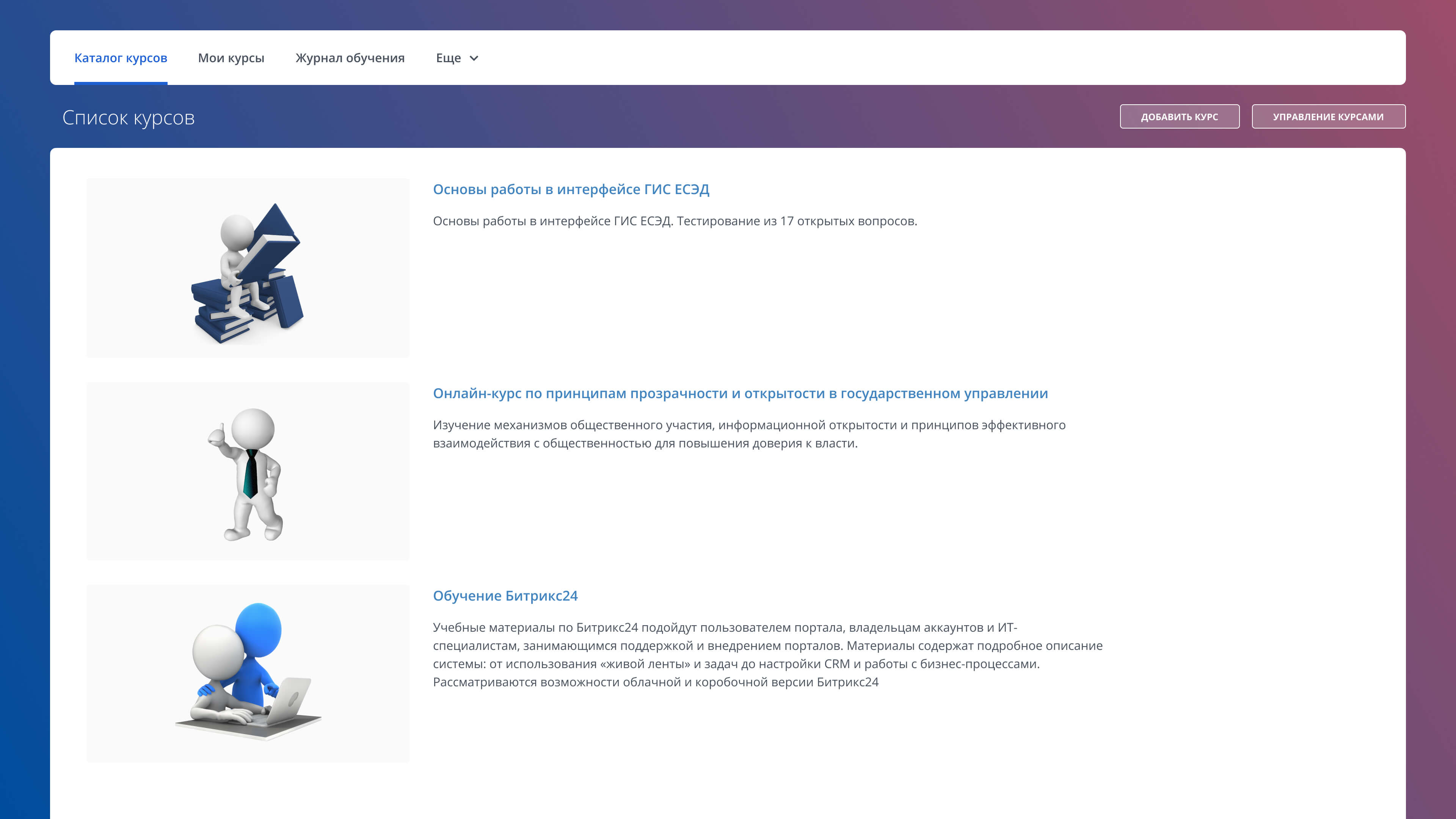This screenshot has height=819, width=1456.
Task: Open the Основы работы в интерфейсе ГИС ЕСЭД link
Action: pos(571,189)
